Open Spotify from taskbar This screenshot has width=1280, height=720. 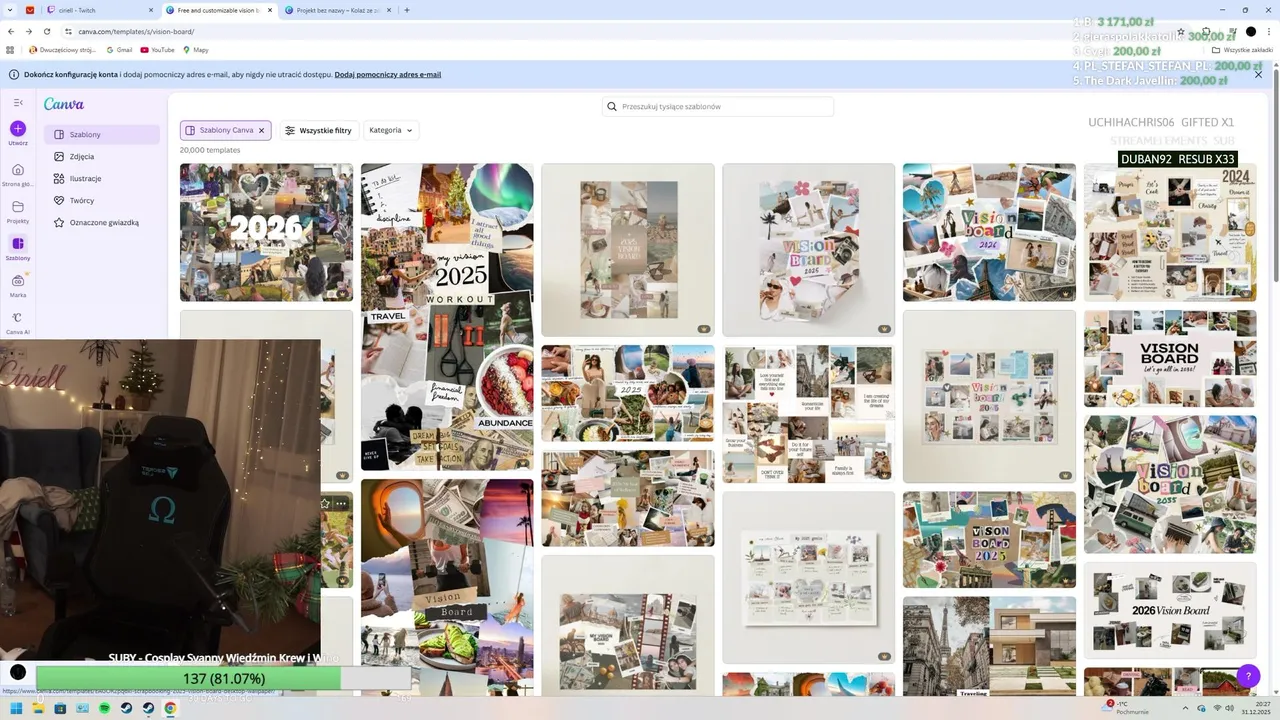click(104, 708)
